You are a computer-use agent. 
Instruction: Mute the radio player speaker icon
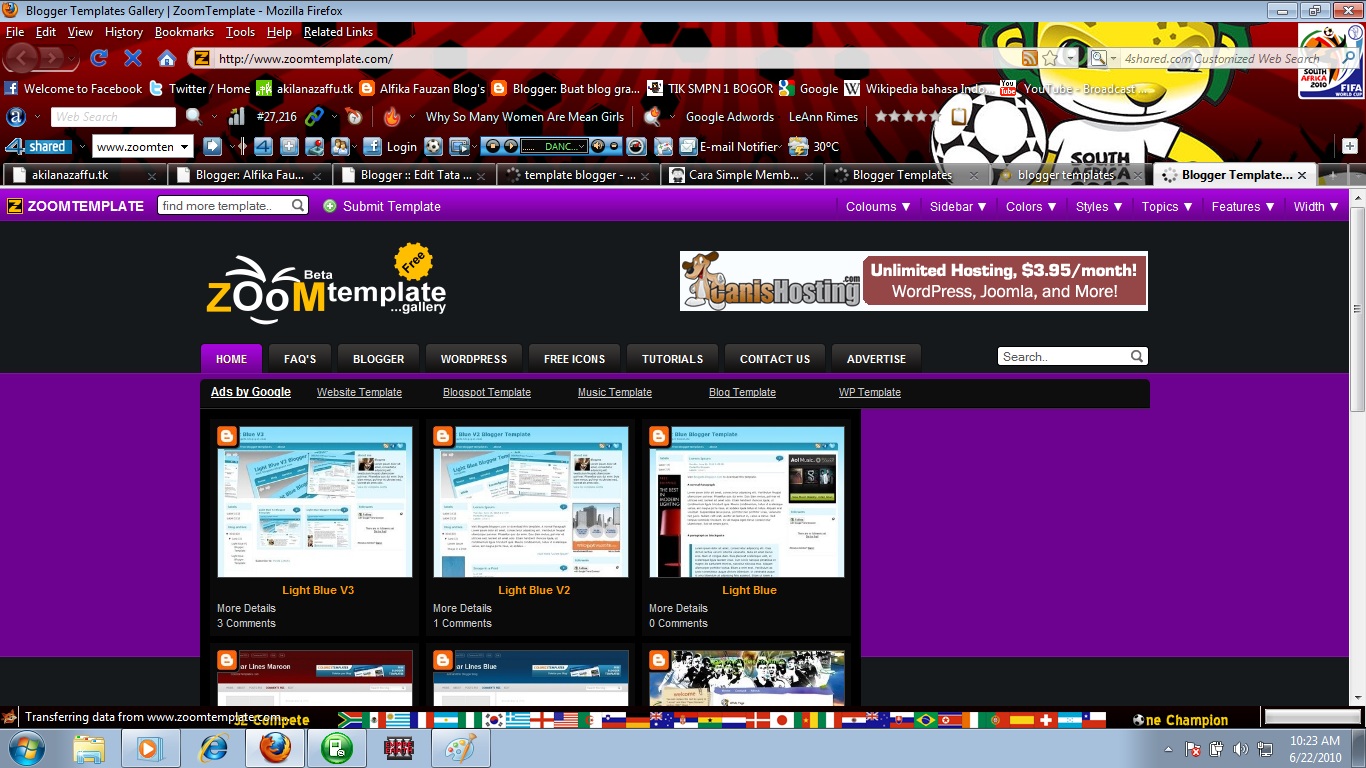click(597, 147)
